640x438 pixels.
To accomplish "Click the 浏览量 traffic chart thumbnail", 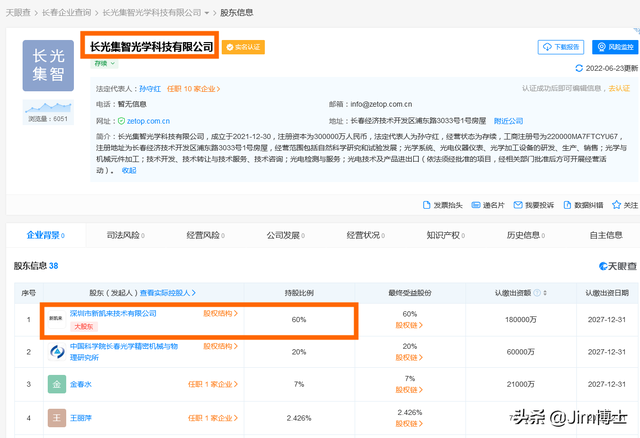I will [x=48, y=112].
